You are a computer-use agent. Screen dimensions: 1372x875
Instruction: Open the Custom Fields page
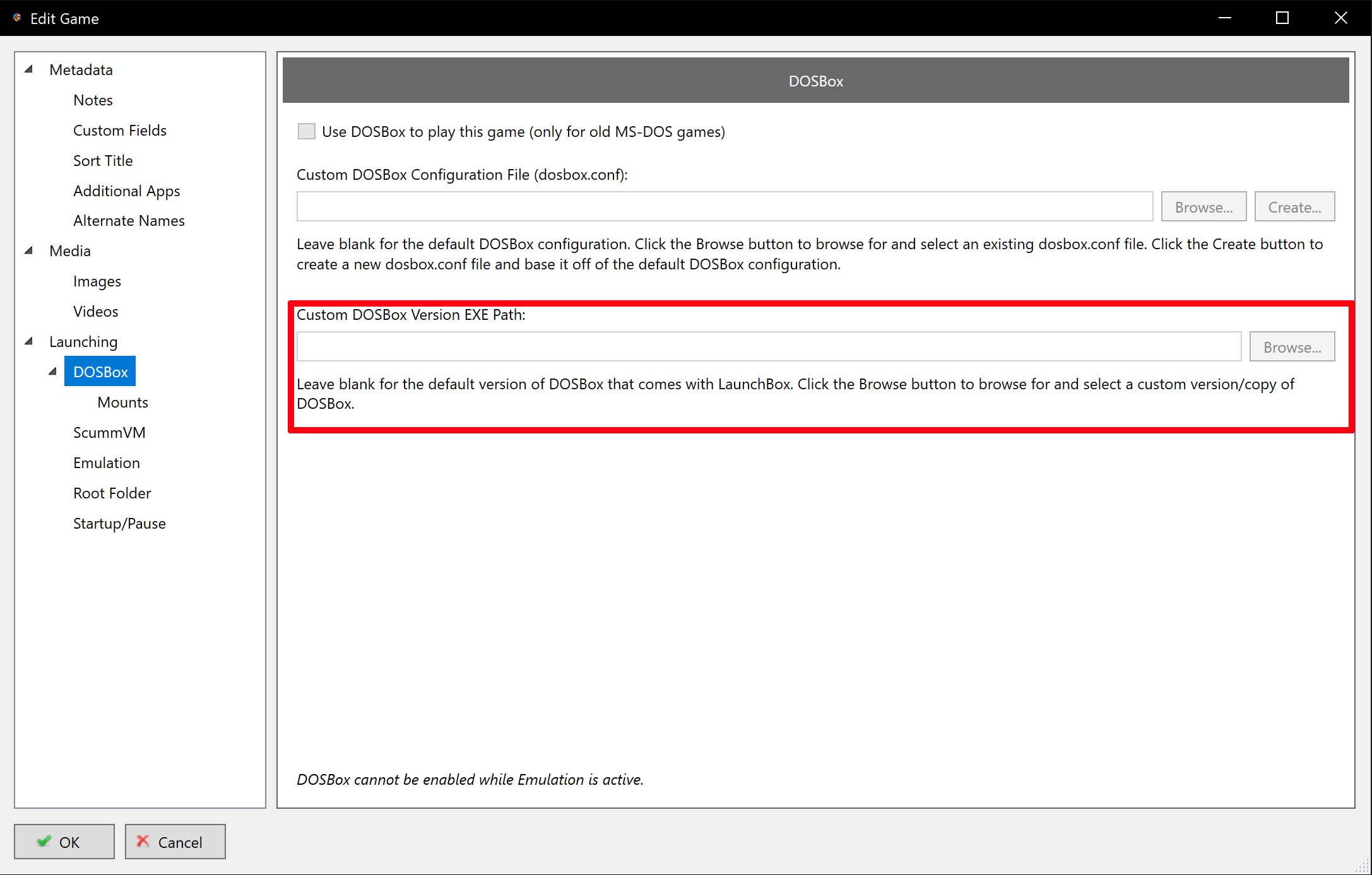click(120, 131)
